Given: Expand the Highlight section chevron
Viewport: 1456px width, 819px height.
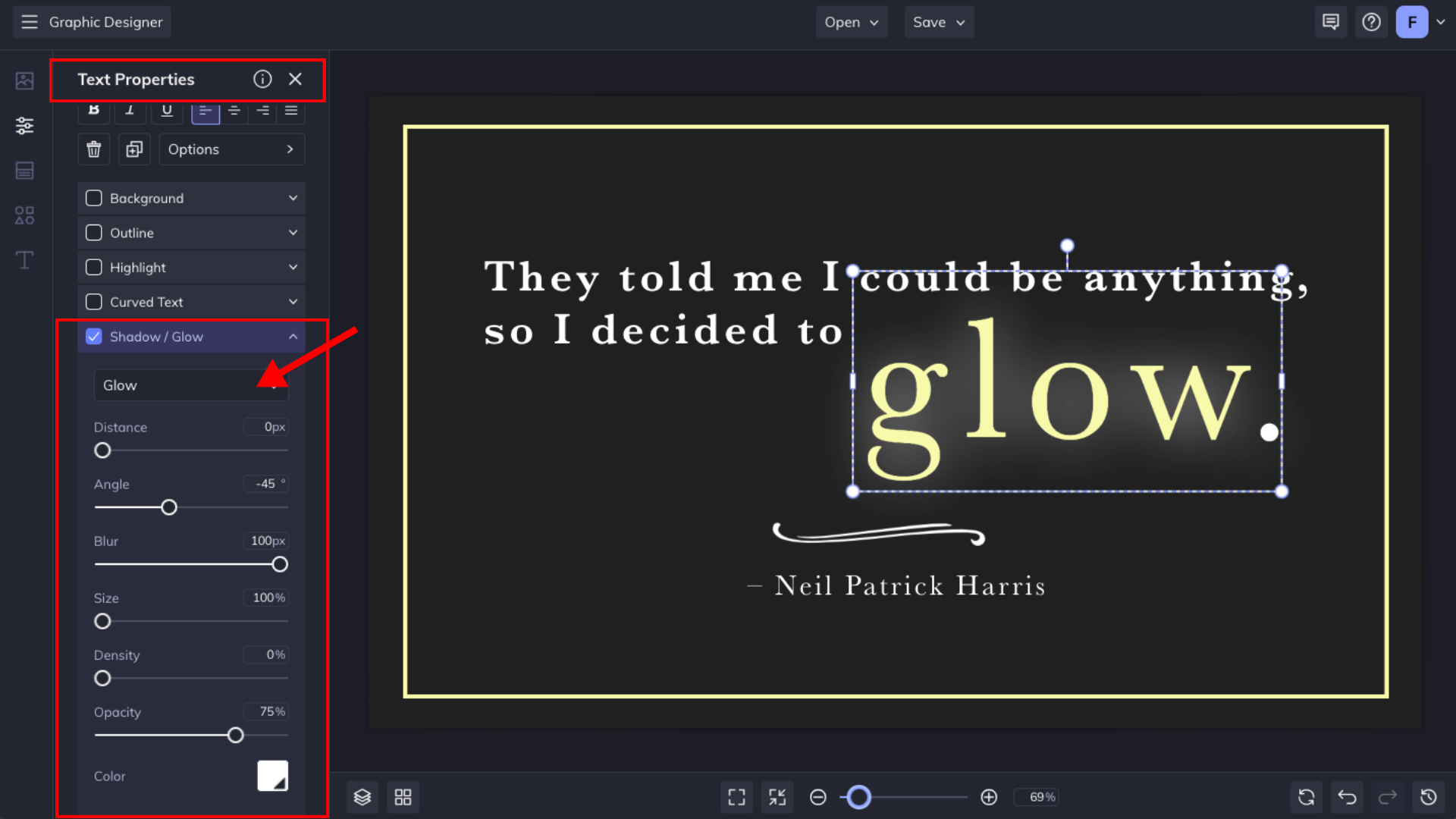Looking at the screenshot, I should (293, 267).
